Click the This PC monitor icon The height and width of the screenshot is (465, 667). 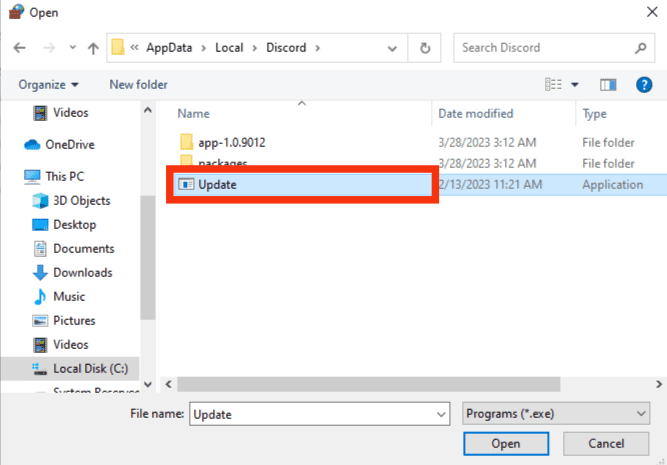(32, 177)
